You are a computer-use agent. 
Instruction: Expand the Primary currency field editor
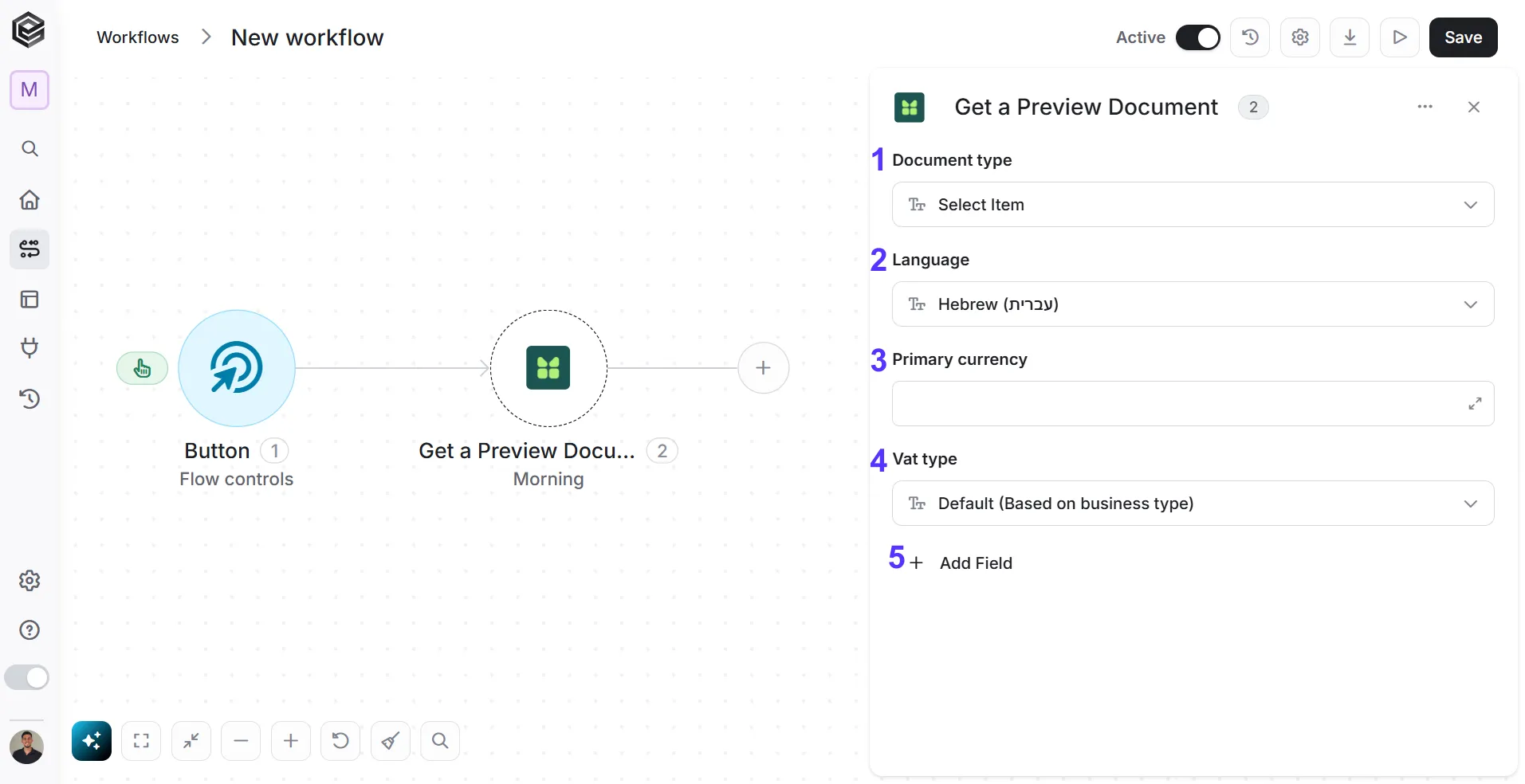click(1475, 404)
